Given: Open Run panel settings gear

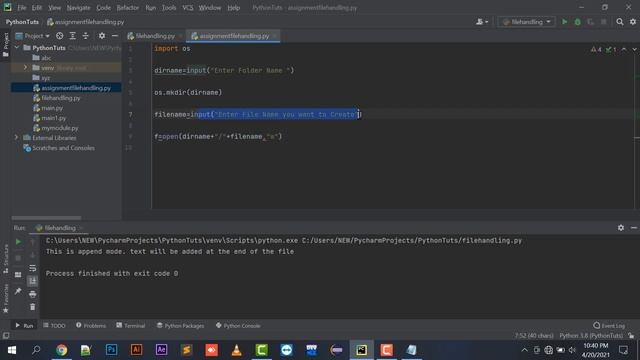Looking at the screenshot, I should click(x=621, y=228).
